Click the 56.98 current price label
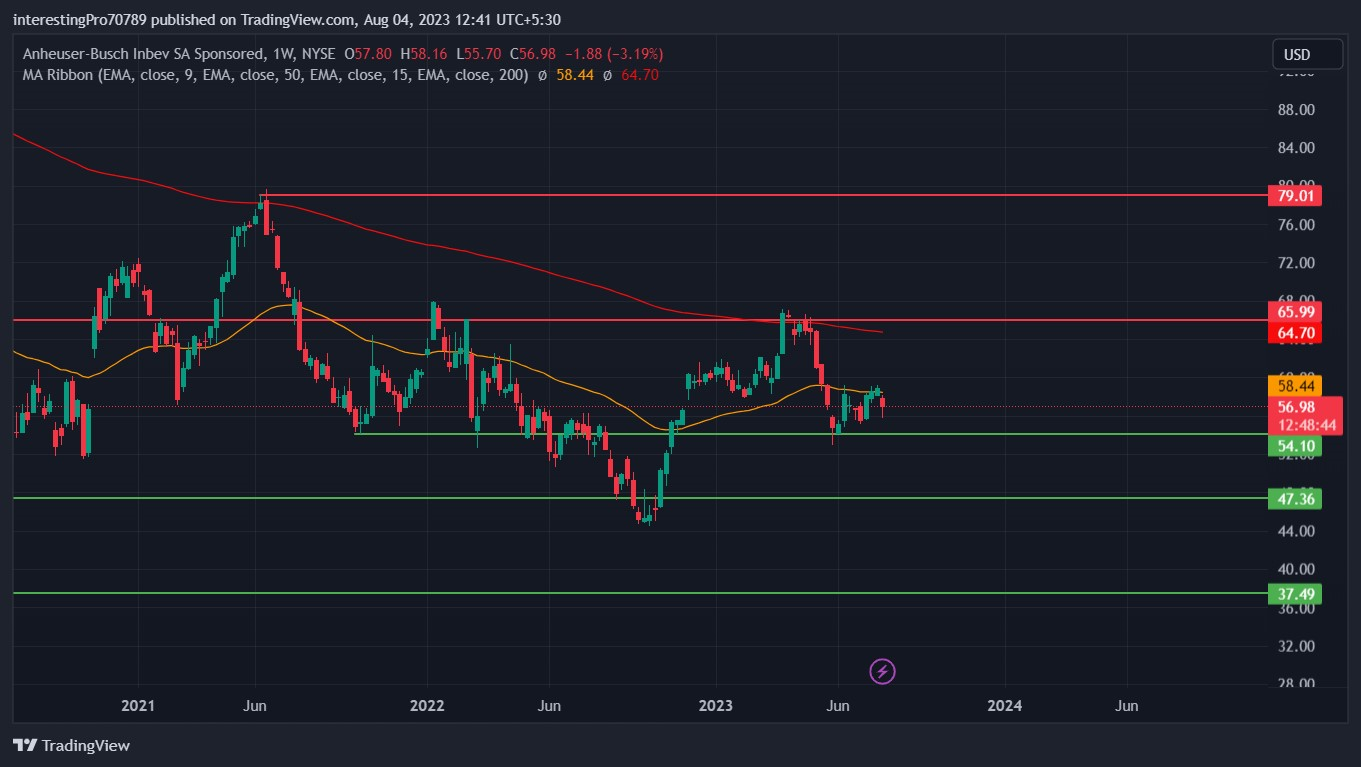The width and height of the screenshot is (1361, 767). (1296, 407)
